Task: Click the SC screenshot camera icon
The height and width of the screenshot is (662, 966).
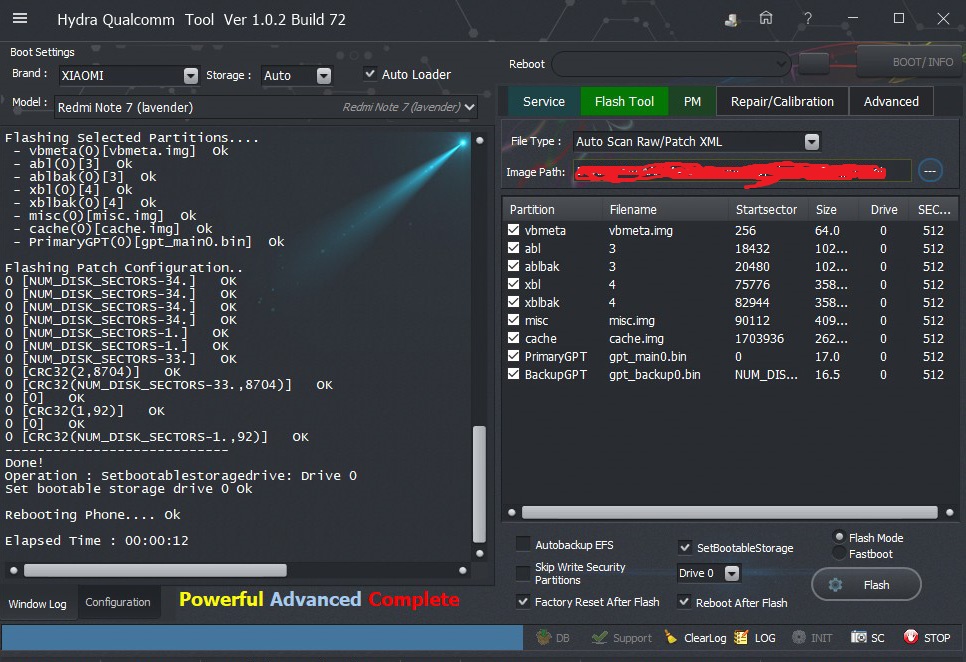Action: (859, 637)
